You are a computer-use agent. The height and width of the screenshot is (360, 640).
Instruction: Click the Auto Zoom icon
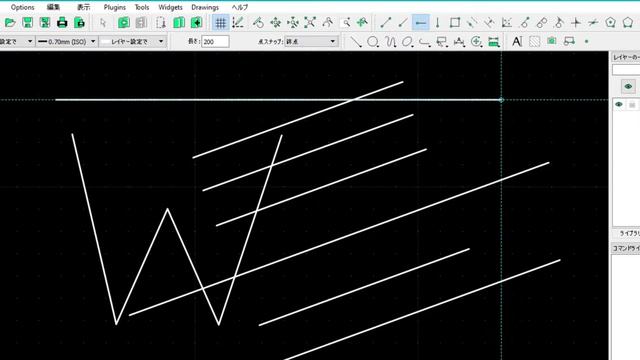click(x=310, y=22)
